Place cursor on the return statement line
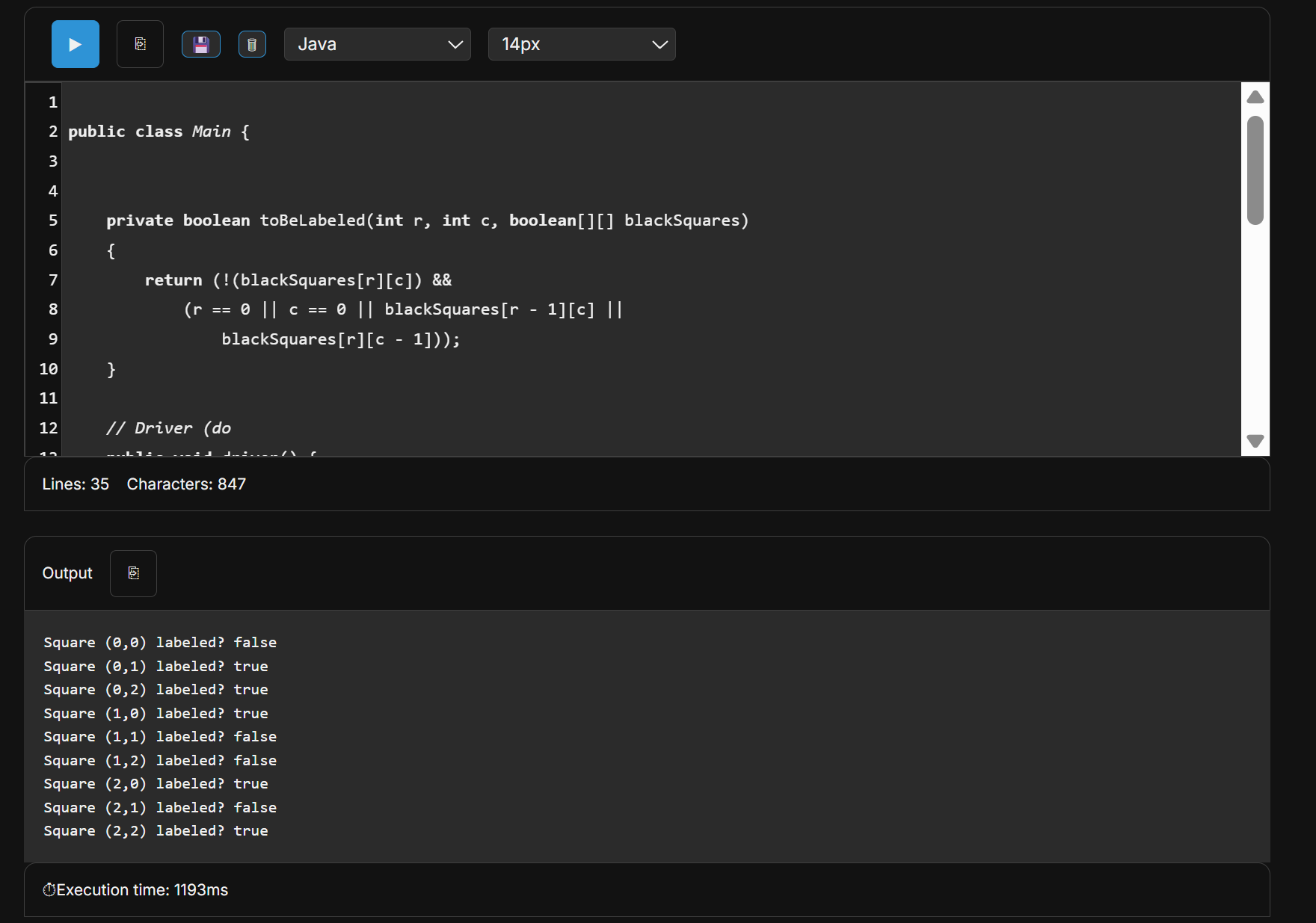1316x923 pixels. pyautogui.click(x=298, y=280)
